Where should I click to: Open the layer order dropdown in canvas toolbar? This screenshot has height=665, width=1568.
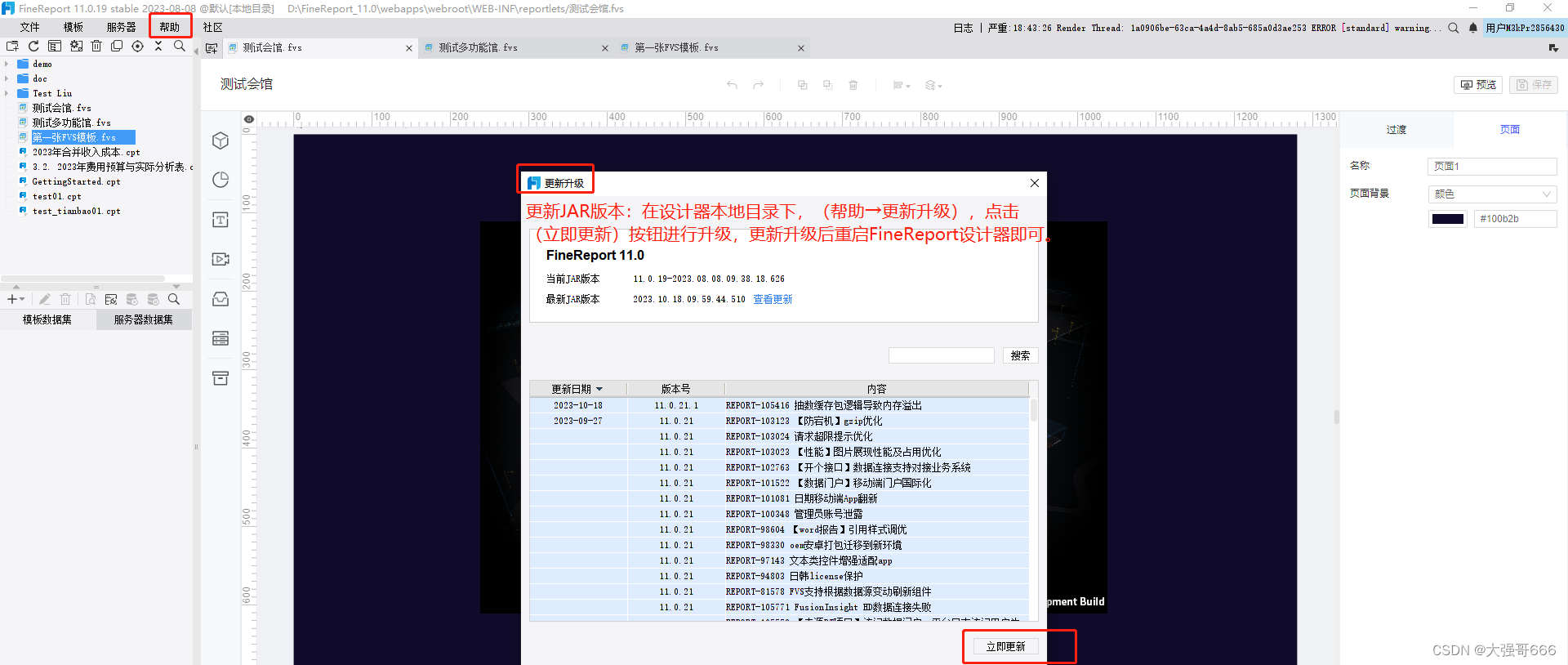[933, 85]
